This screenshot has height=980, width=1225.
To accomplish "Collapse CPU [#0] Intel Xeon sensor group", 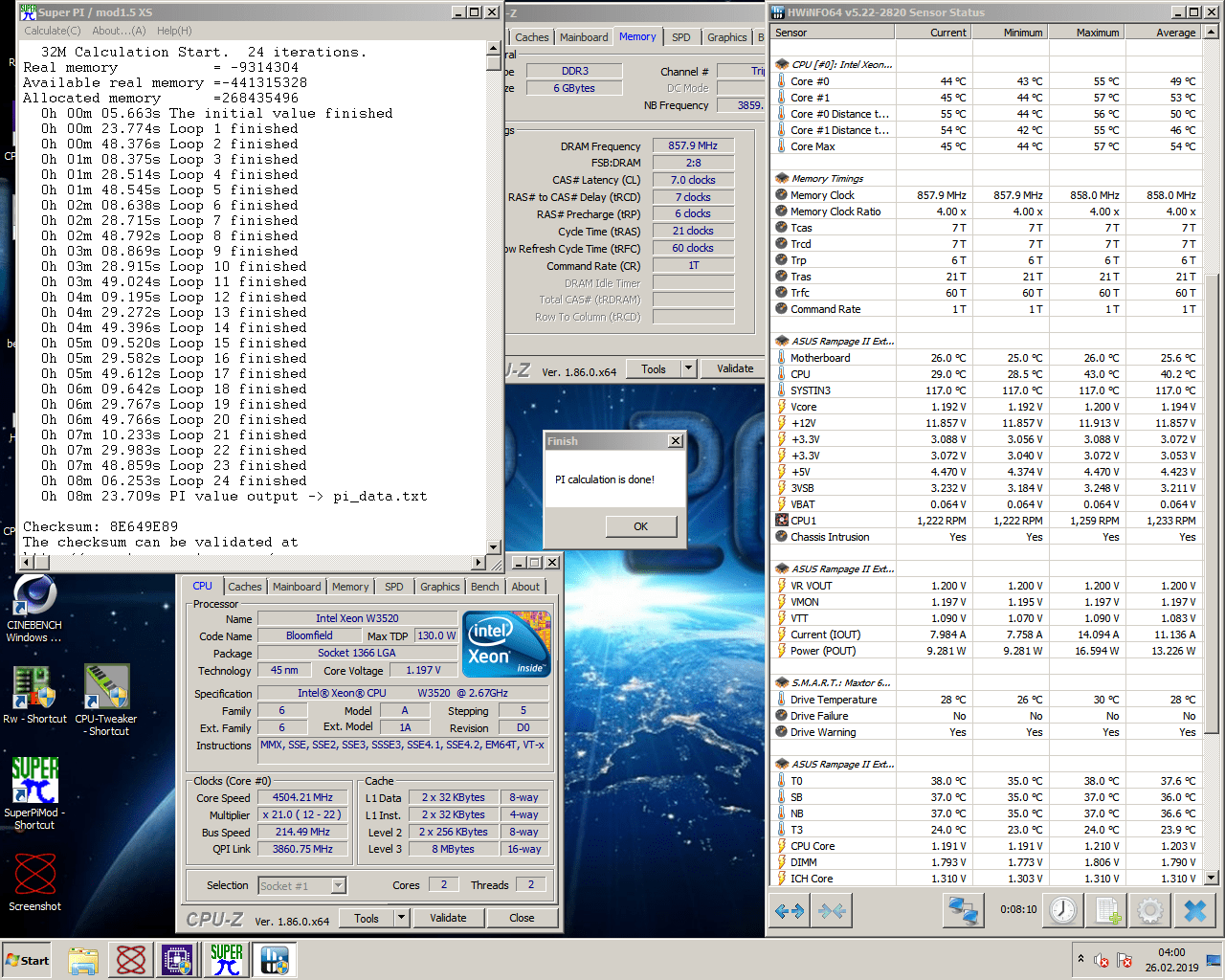I will tap(782, 65).
